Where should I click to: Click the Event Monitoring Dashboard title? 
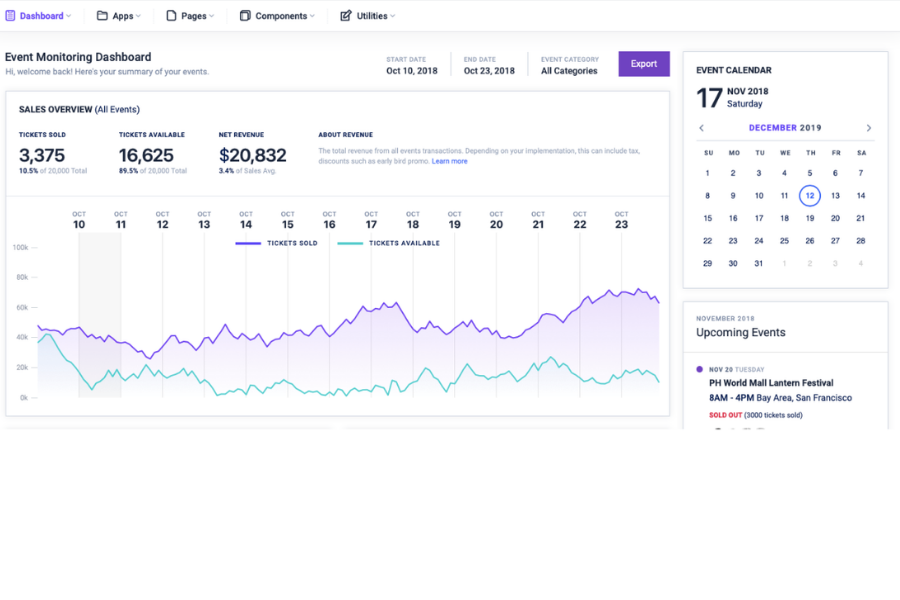pos(78,57)
